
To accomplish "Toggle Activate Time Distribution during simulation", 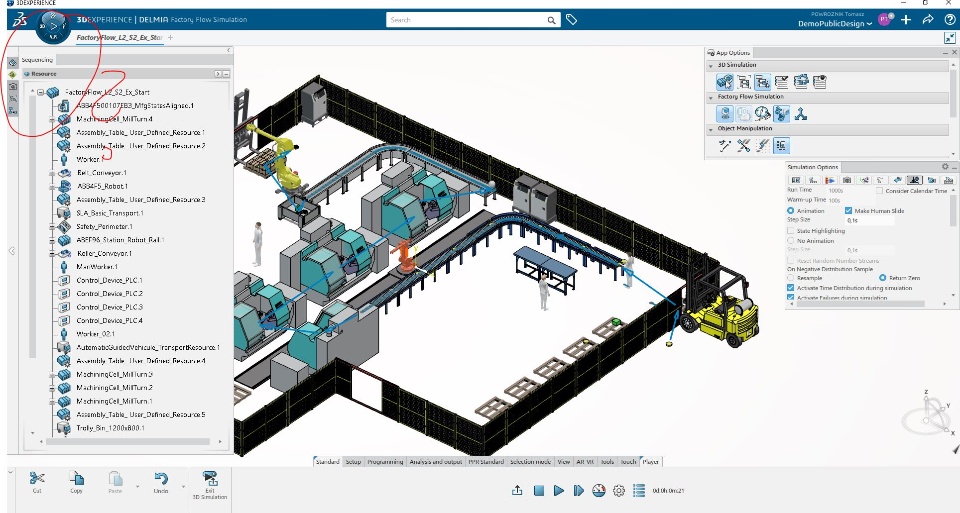I will (790, 288).
